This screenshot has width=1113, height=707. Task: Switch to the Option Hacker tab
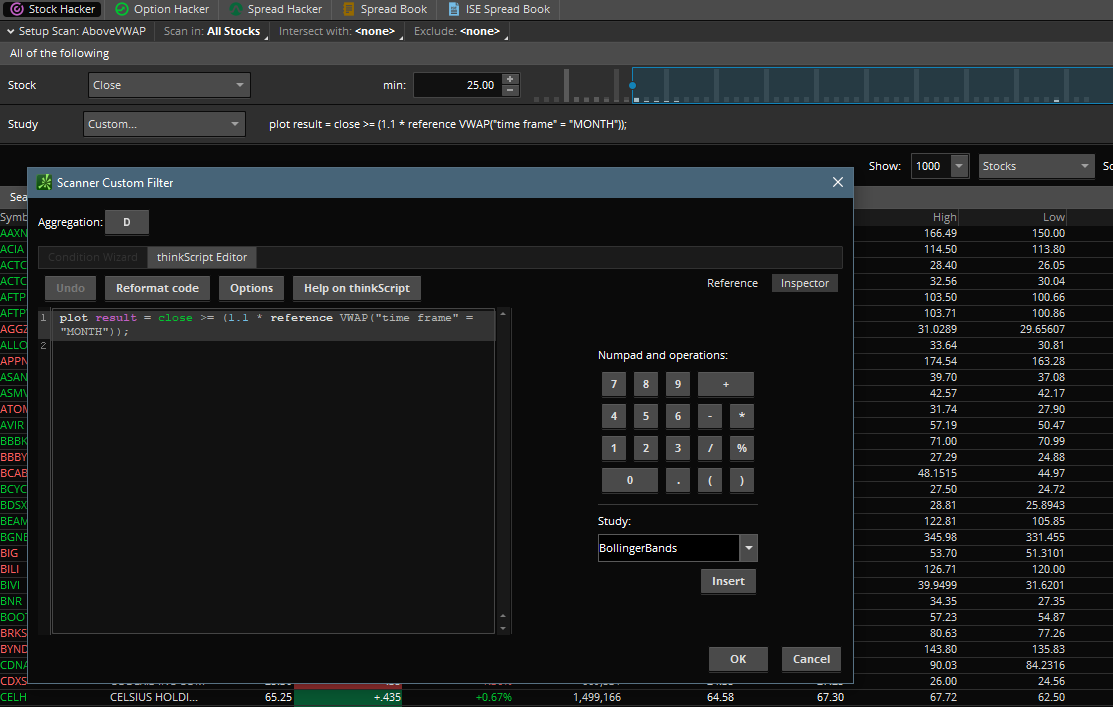(x=163, y=9)
